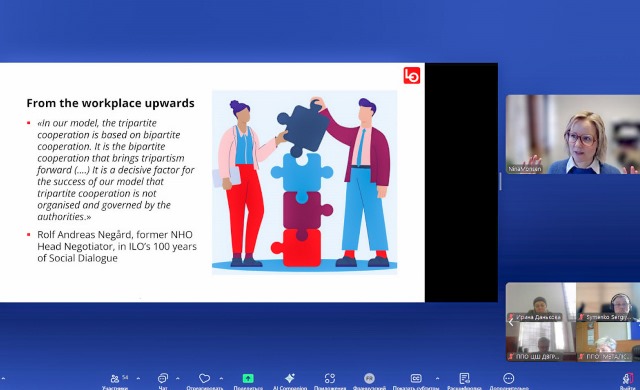Click muted mic icon on Symenko Sergiy tile
The height and width of the screenshot is (390, 640).
[581, 317]
